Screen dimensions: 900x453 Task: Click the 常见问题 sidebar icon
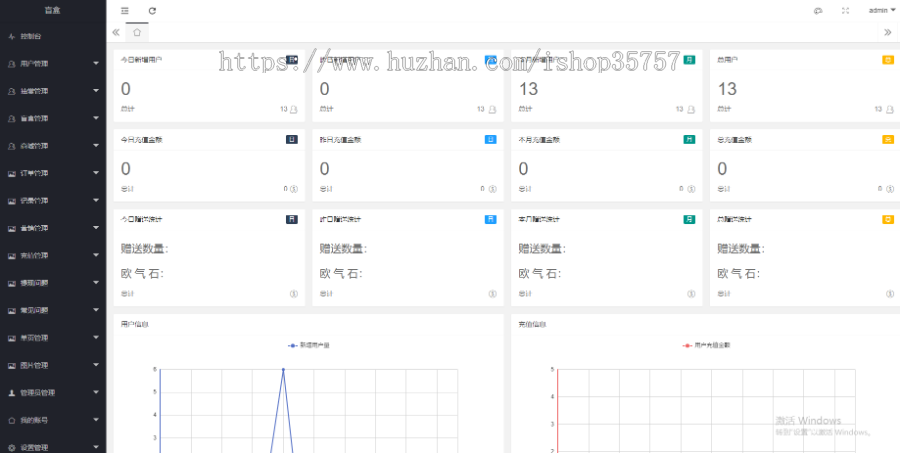(11, 311)
